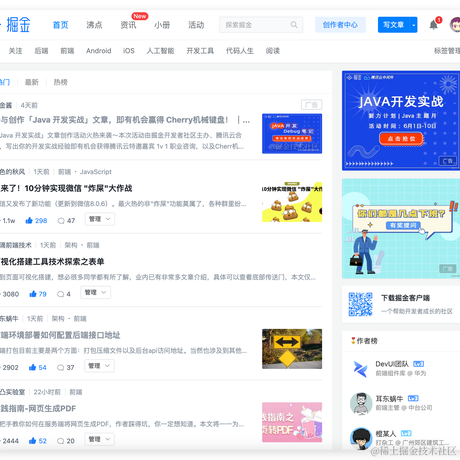
Task: Select the 关注 category tab
Action: point(15,51)
